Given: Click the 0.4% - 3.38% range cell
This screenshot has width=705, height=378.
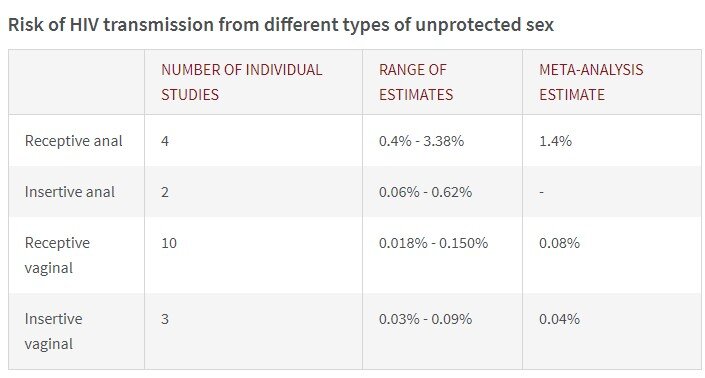Looking at the screenshot, I should click(421, 141).
